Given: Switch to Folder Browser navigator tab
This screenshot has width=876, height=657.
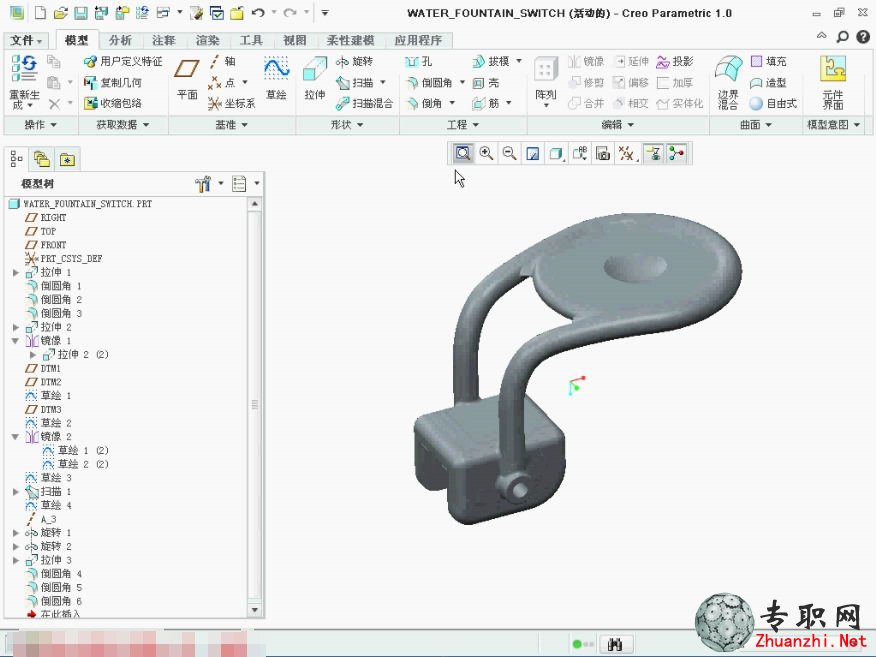Looking at the screenshot, I should tap(42, 160).
